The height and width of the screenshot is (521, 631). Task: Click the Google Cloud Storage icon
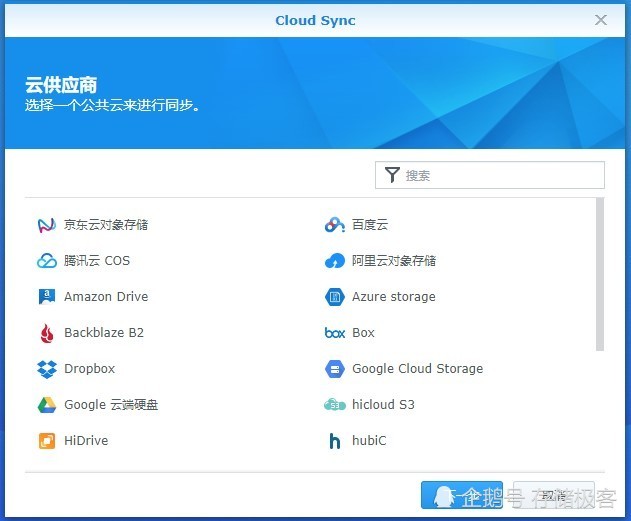(335, 369)
